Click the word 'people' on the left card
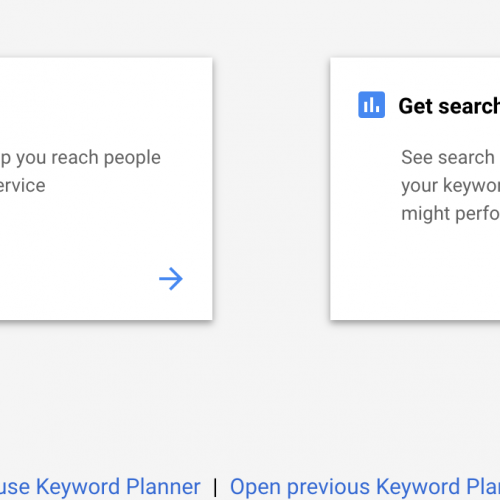Image resolution: width=500 pixels, height=500 pixels. (x=132, y=158)
